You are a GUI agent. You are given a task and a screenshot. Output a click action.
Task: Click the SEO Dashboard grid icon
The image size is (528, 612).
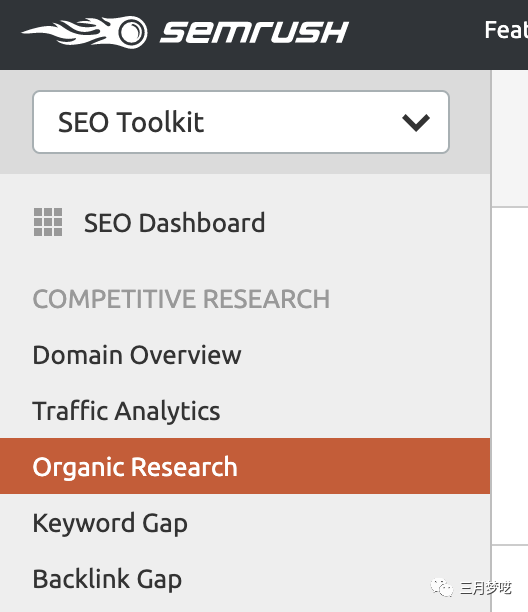click(48, 222)
